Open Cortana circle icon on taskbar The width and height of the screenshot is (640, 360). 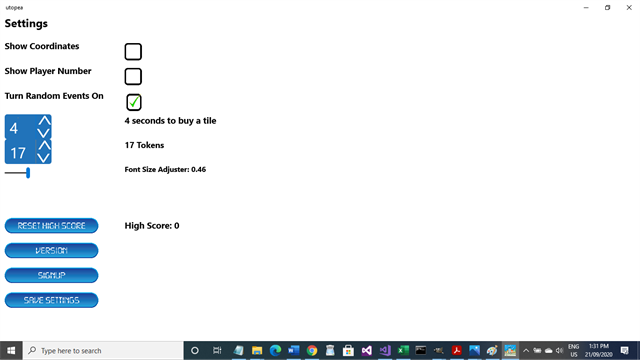(x=195, y=351)
